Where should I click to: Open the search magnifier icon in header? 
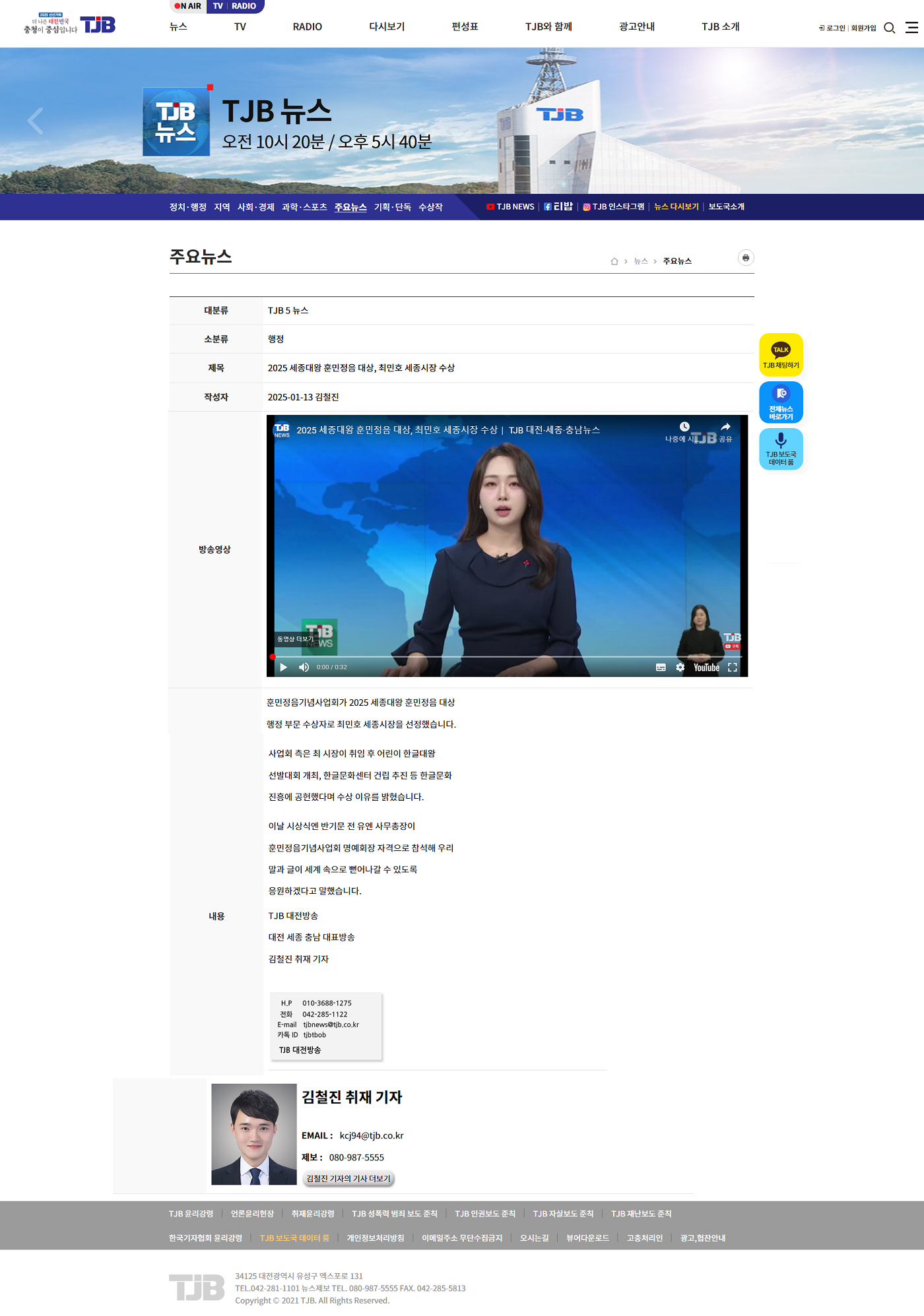click(889, 28)
